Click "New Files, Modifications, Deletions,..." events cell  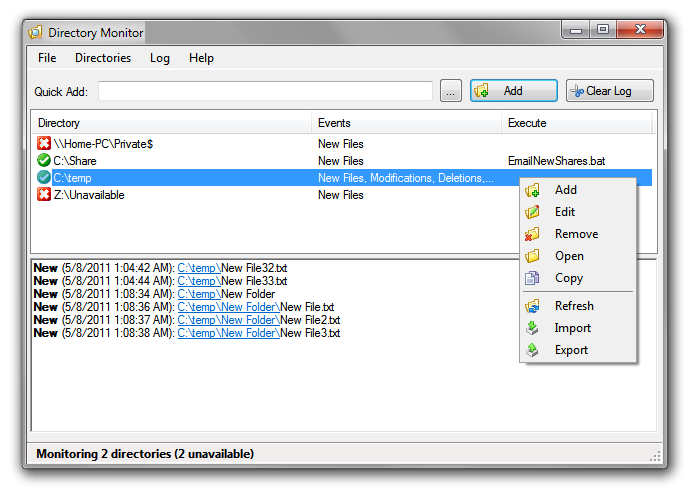pyautogui.click(x=406, y=178)
